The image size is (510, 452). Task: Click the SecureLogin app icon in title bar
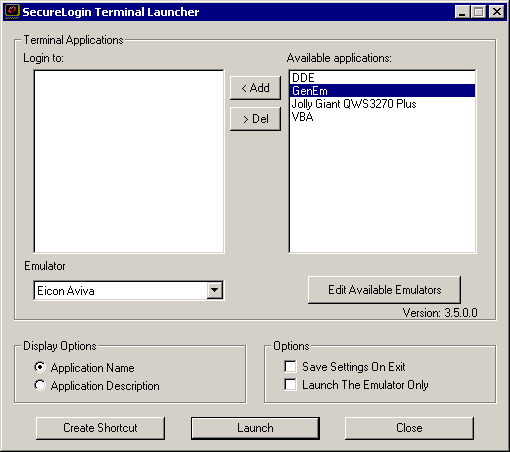[12, 12]
